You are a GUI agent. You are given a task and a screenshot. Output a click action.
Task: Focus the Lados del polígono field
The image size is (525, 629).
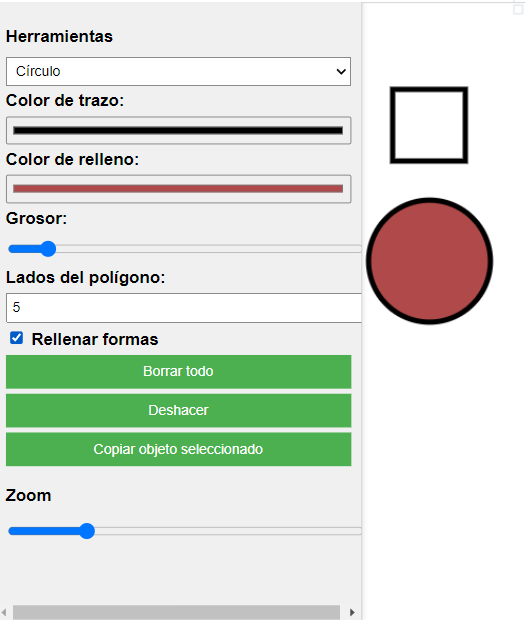[x=184, y=308]
